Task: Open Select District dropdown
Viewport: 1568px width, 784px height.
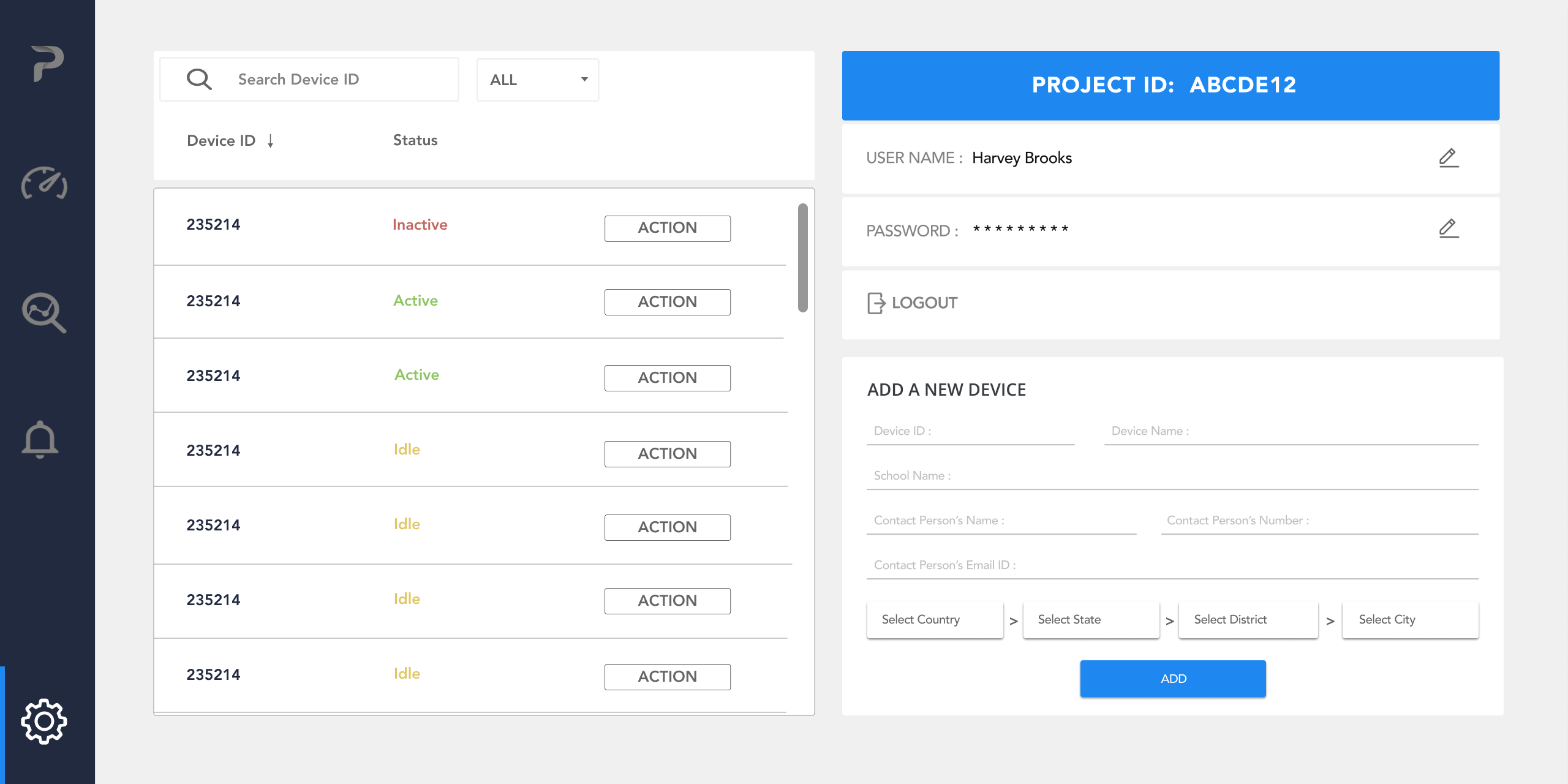Action: pyautogui.click(x=1248, y=620)
